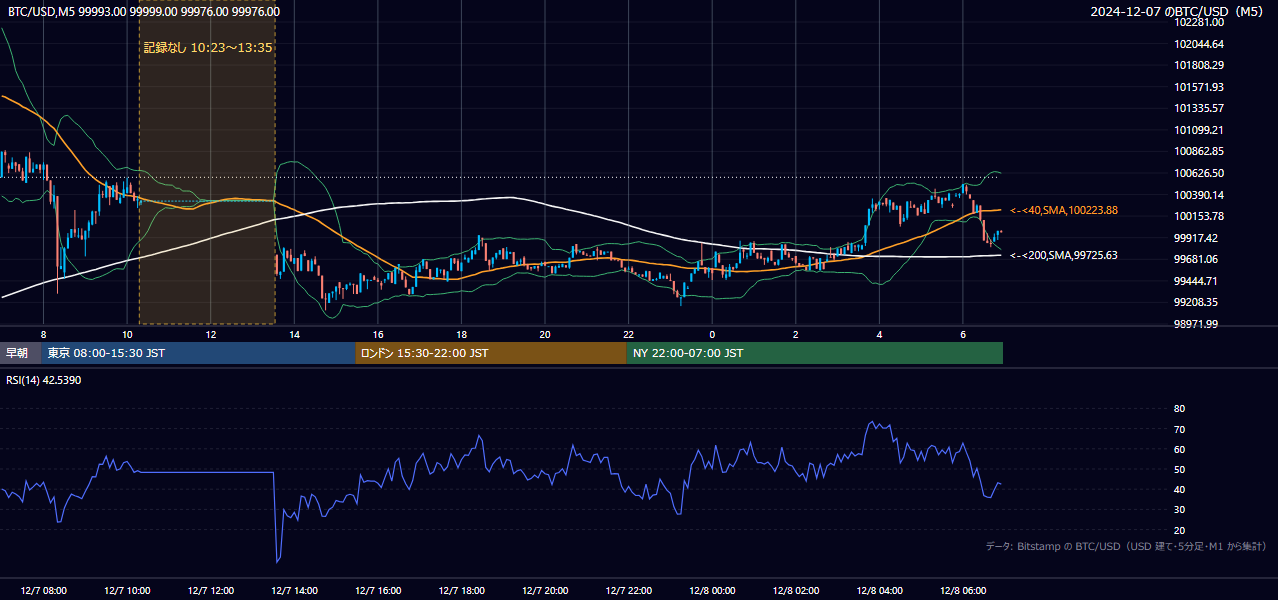Click price axis value 100390.14

pos(1199,195)
